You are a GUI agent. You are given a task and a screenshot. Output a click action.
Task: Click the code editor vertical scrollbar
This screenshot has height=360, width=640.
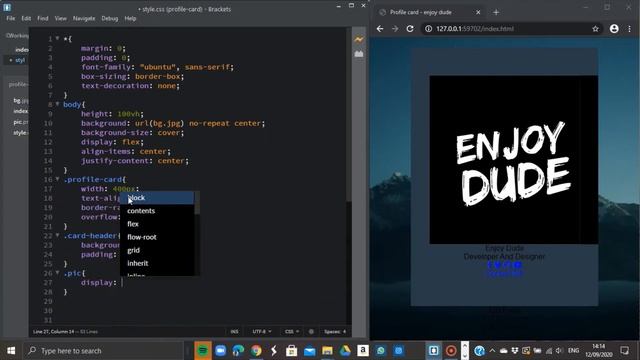(349, 114)
